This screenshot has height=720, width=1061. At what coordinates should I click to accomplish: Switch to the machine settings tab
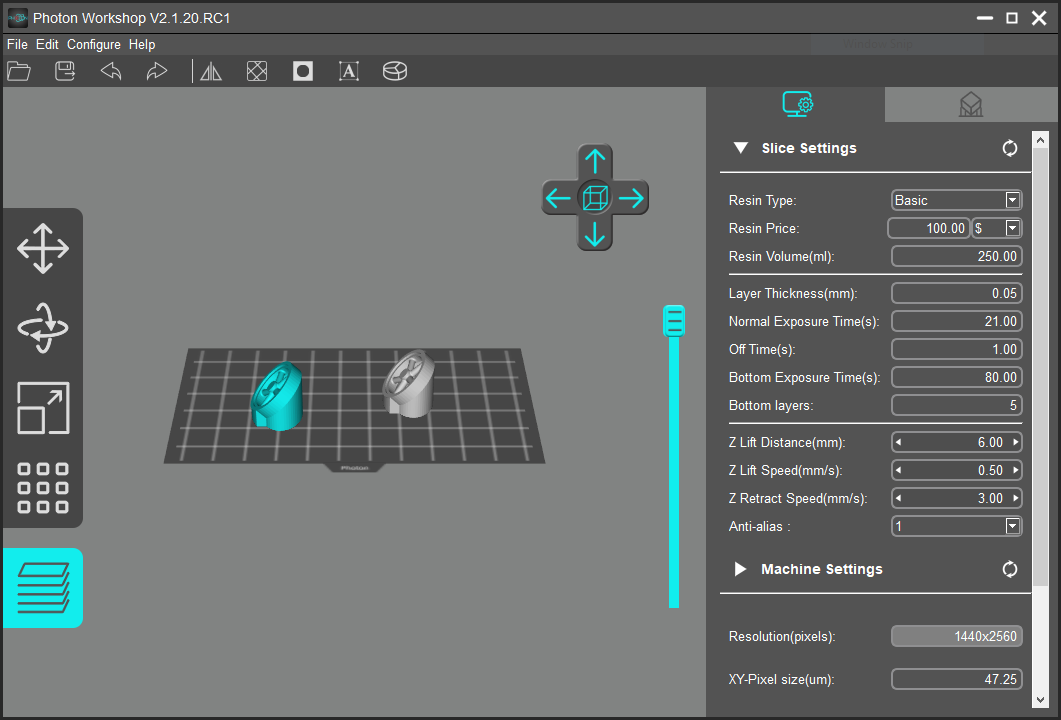(x=969, y=104)
